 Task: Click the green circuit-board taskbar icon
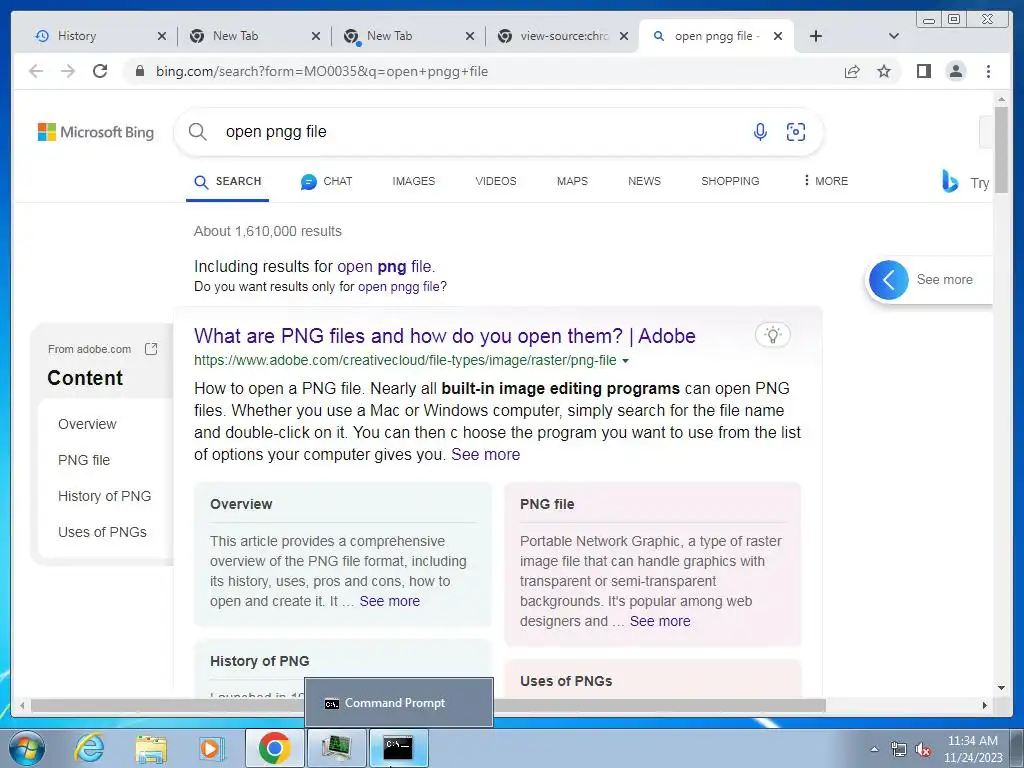point(336,748)
